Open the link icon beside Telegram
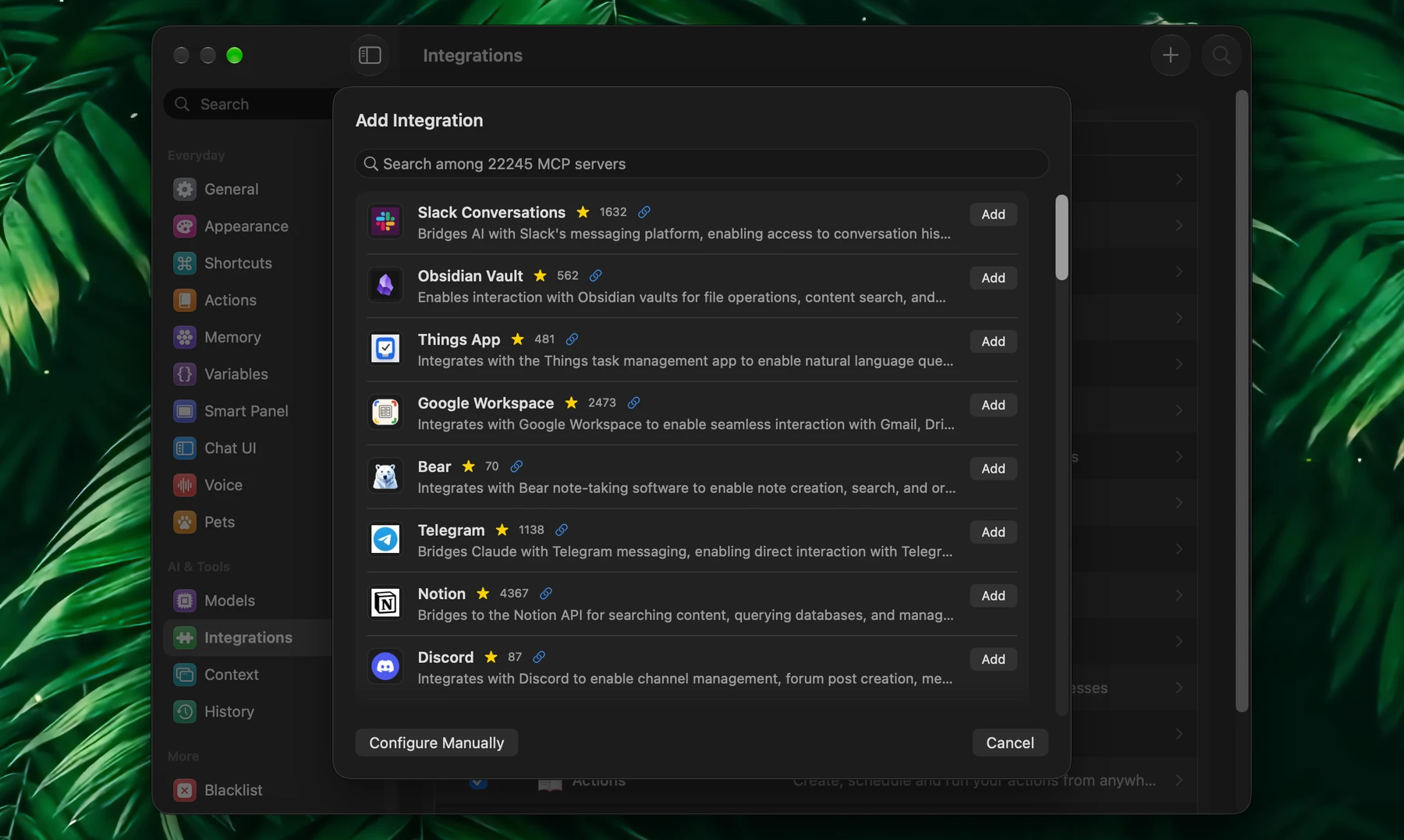This screenshot has height=840, width=1404. tap(562, 530)
